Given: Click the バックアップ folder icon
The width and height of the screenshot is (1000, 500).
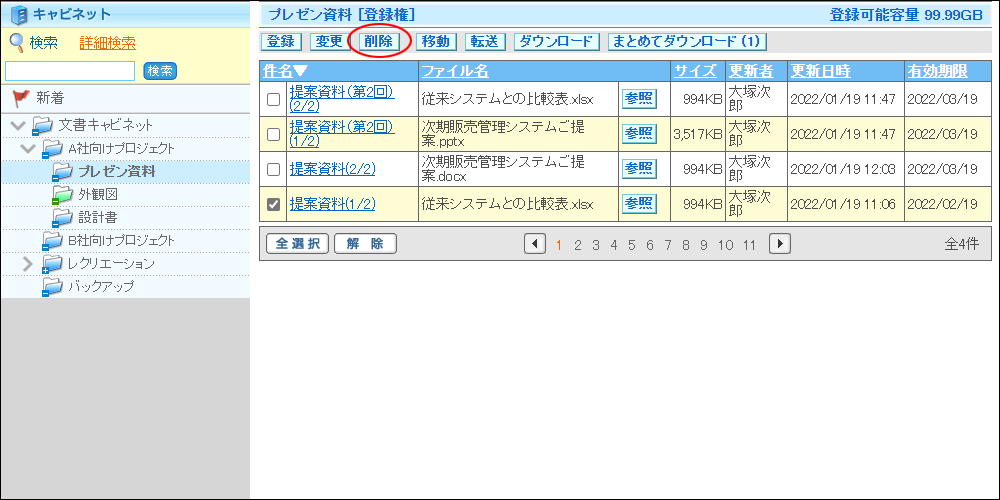Looking at the screenshot, I should [51, 287].
